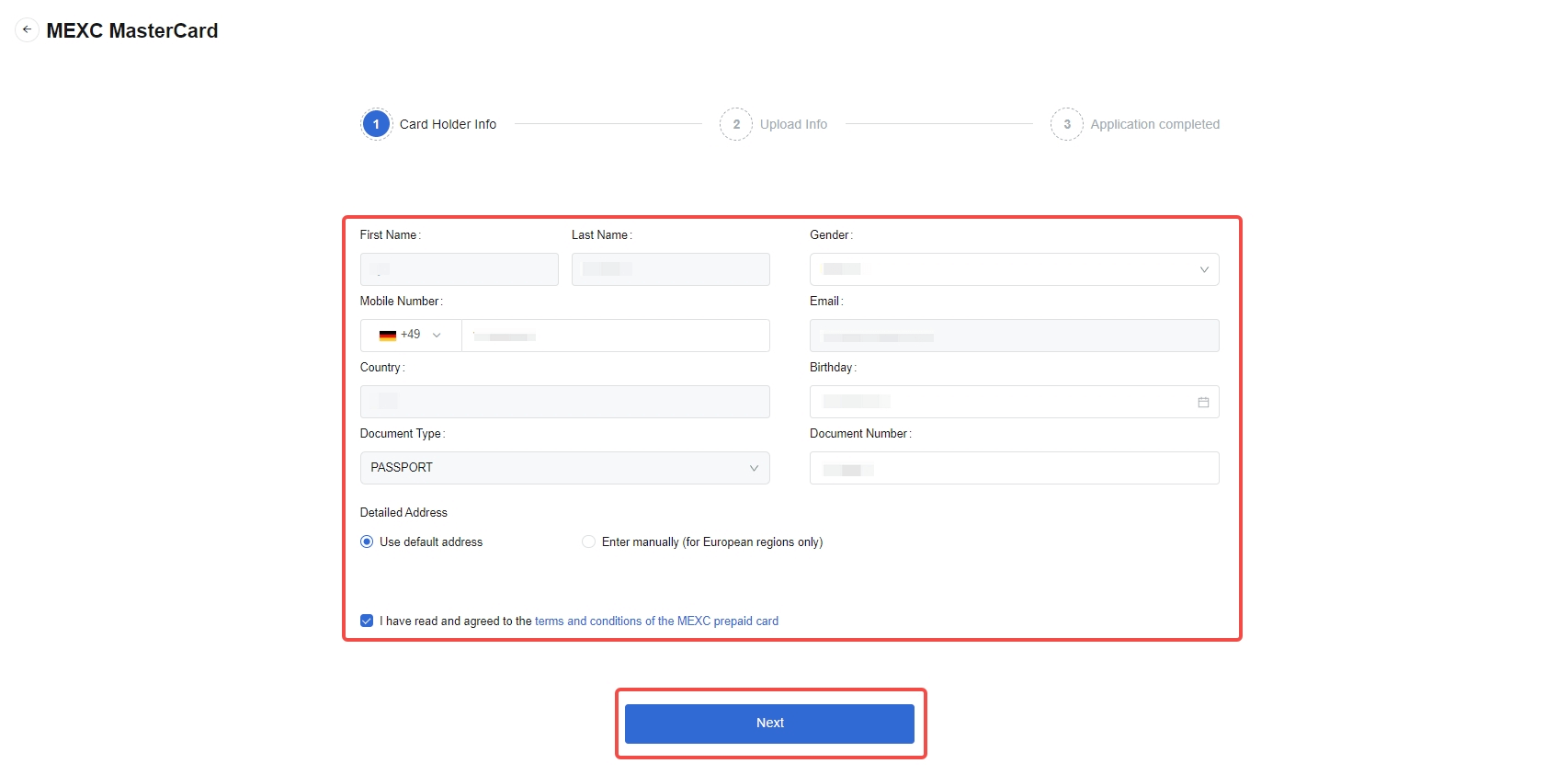This screenshot has height=775, width=1568.
Task: Open the Birthday calendar picker icon
Action: (x=1203, y=402)
